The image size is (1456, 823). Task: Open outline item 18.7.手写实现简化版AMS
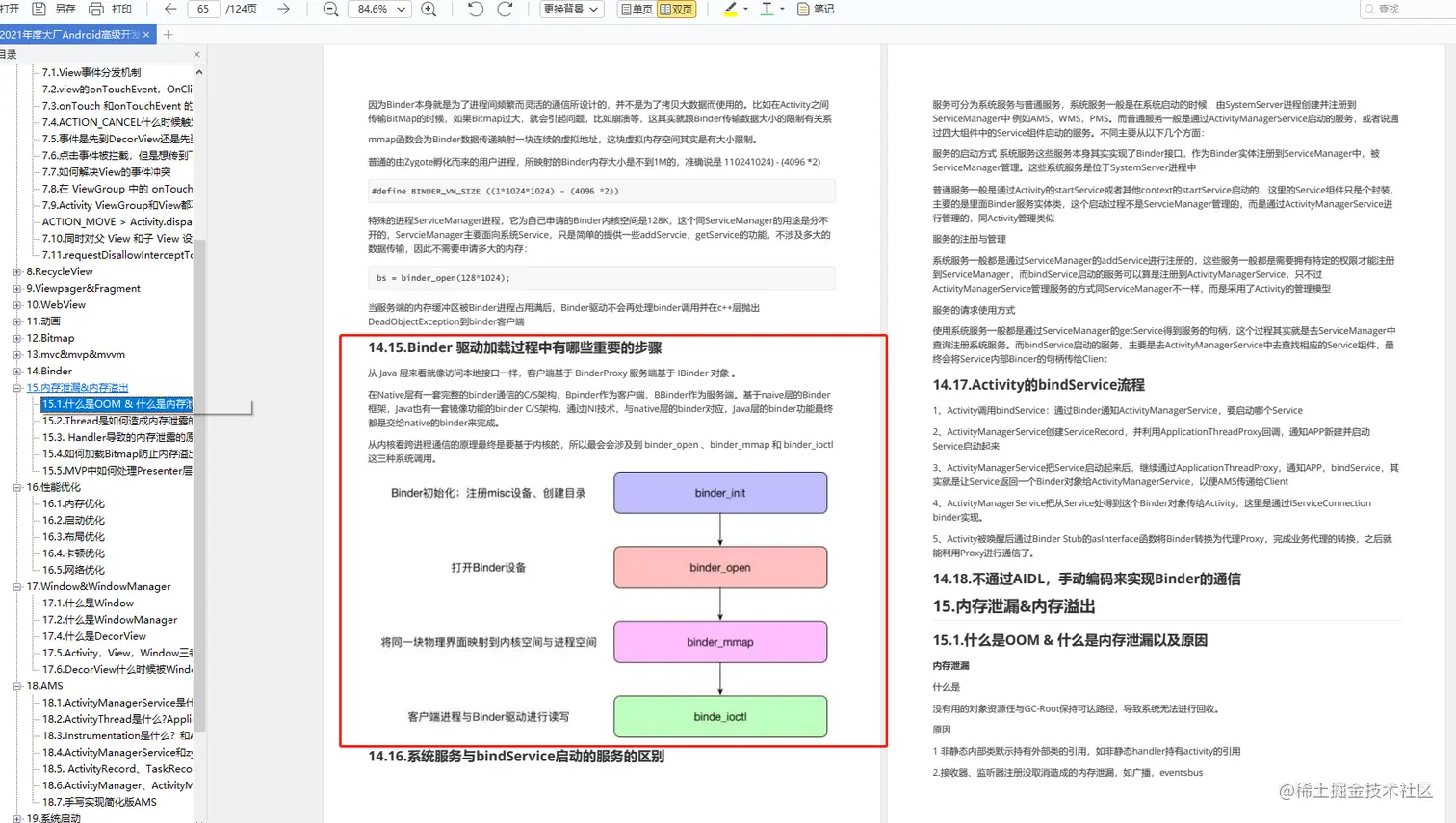(99, 803)
